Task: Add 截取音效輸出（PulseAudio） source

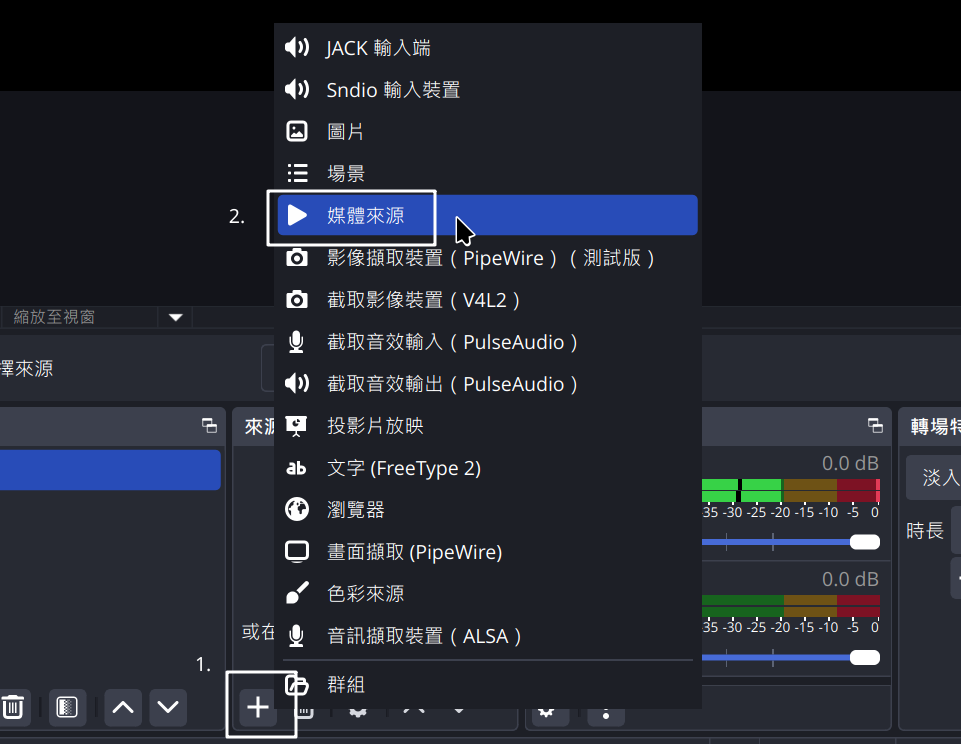Action: (487, 384)
